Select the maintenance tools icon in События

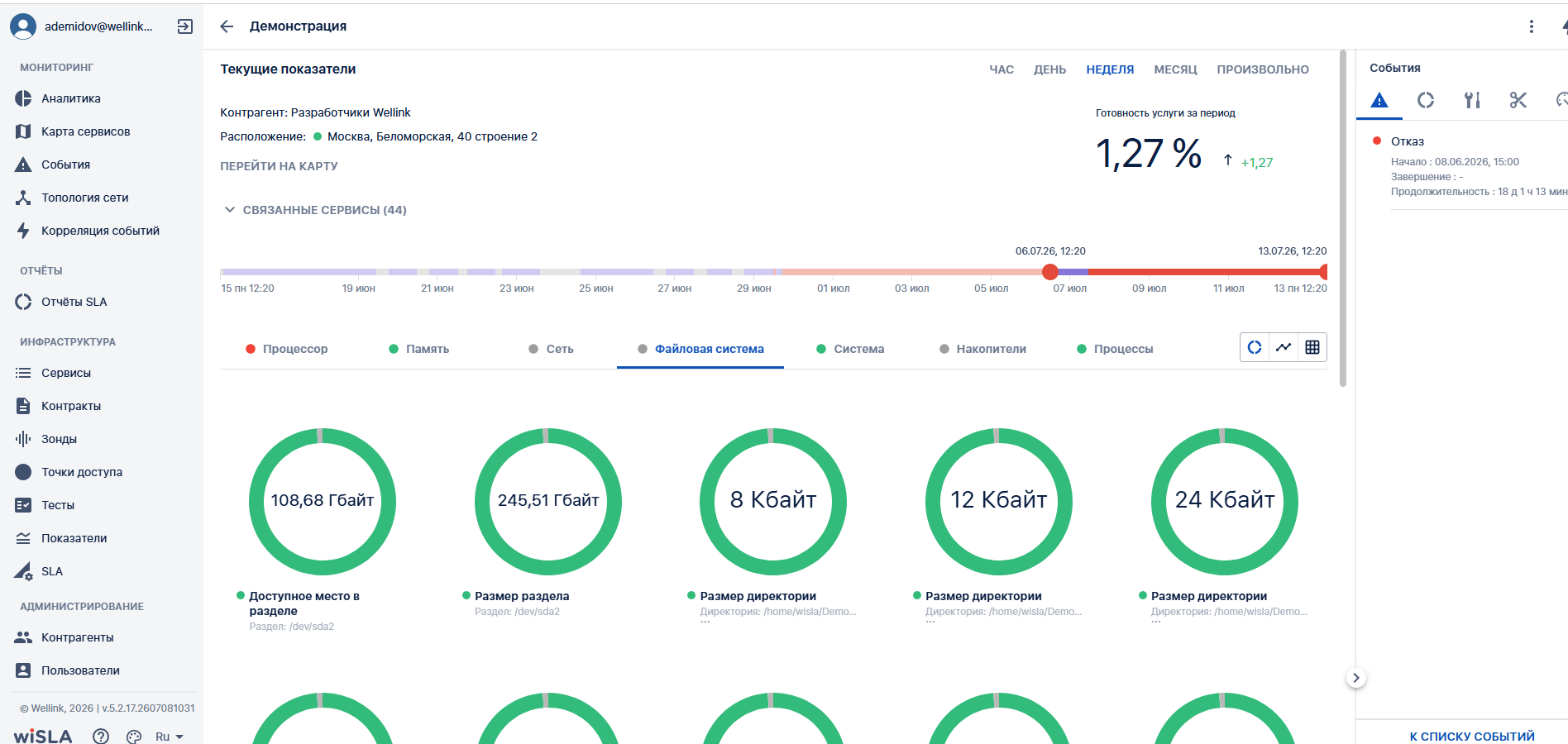(x=1472, y=100)
